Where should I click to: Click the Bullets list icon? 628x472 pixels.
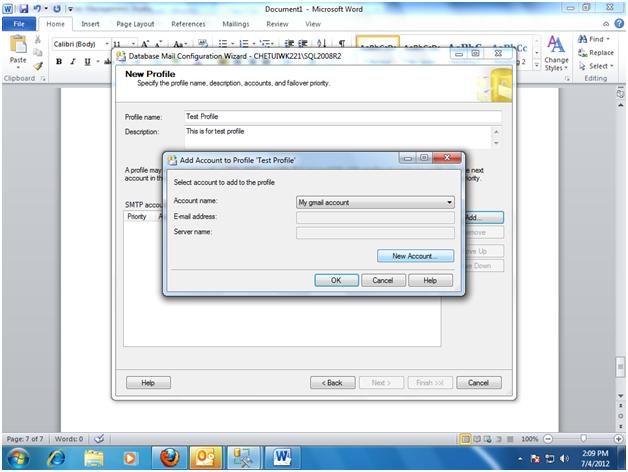223,43
